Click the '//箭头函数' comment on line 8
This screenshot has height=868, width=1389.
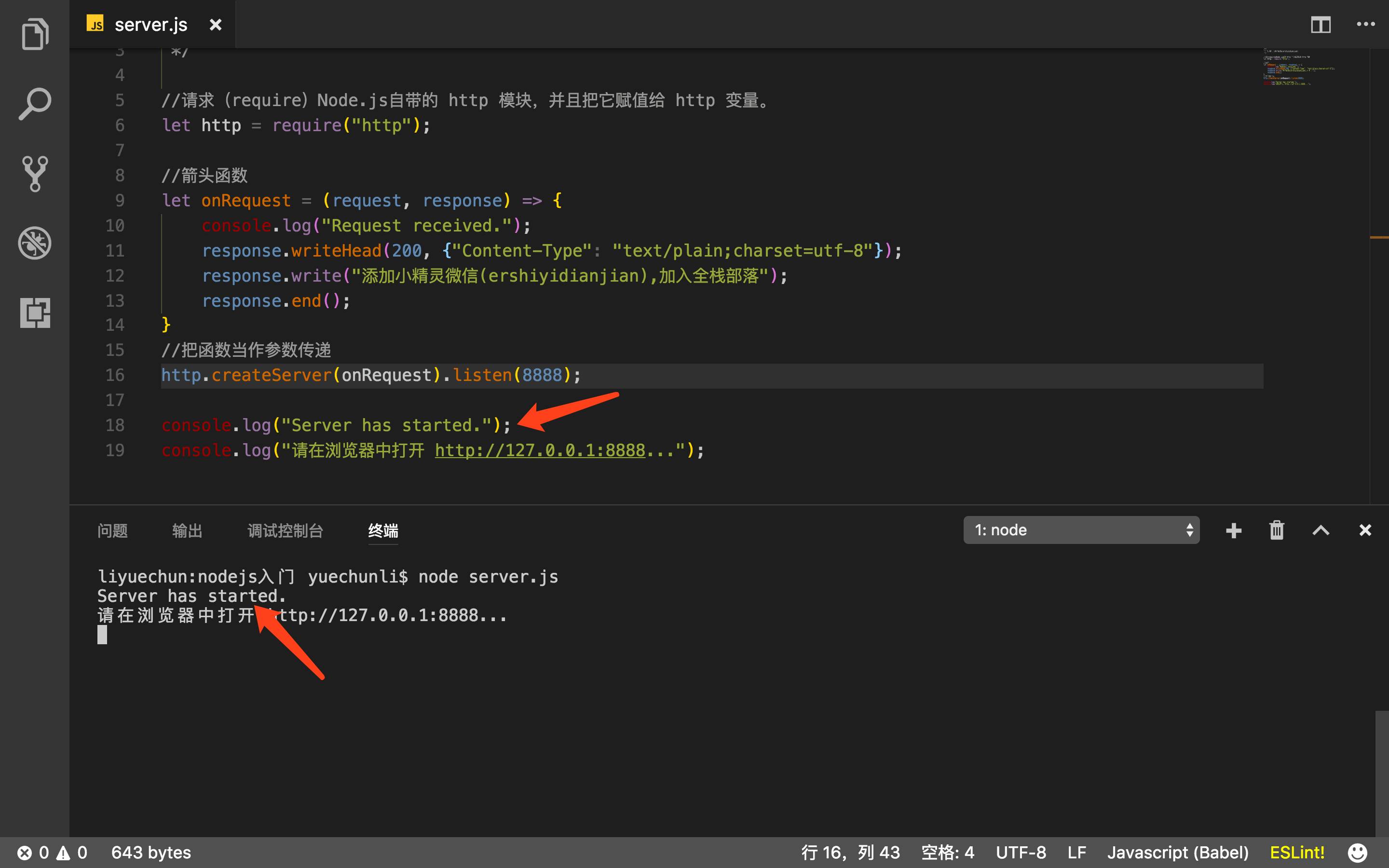pyautogui.click(x=204, y=176)
